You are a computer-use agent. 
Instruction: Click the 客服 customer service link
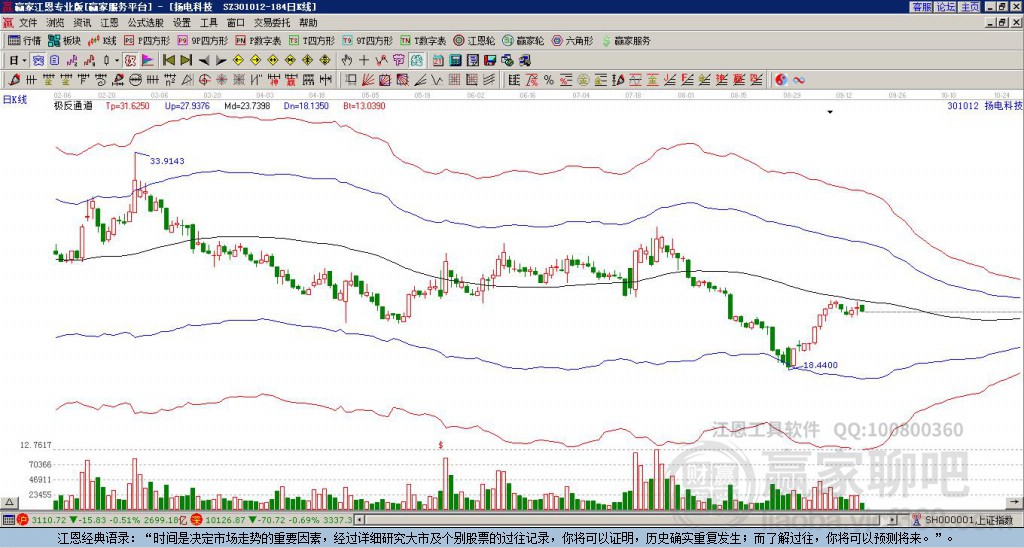(x=921, y=7)
